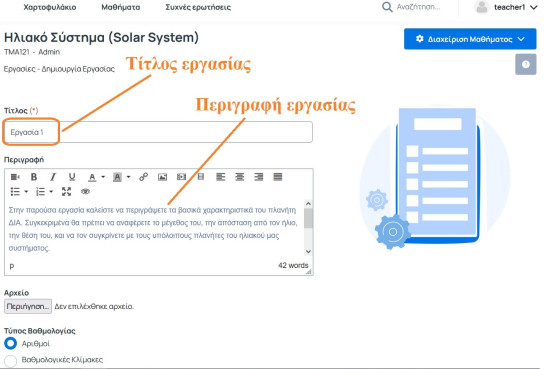Open the bullet list style dropdown arrow
Image resolution: width=550 pixels, height=369 pixels.
26,192
